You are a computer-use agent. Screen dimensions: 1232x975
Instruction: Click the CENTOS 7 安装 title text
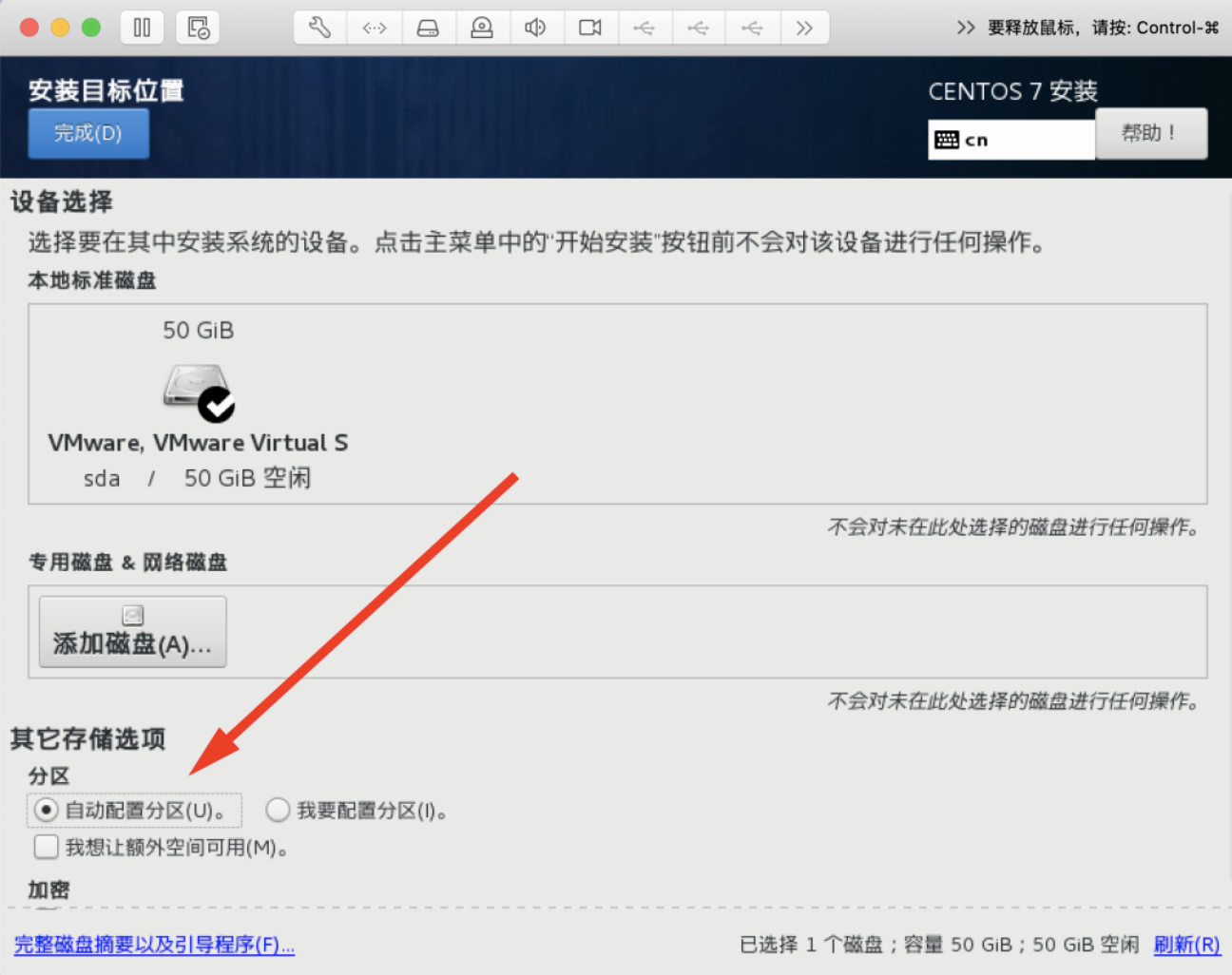click(1012, 91)
